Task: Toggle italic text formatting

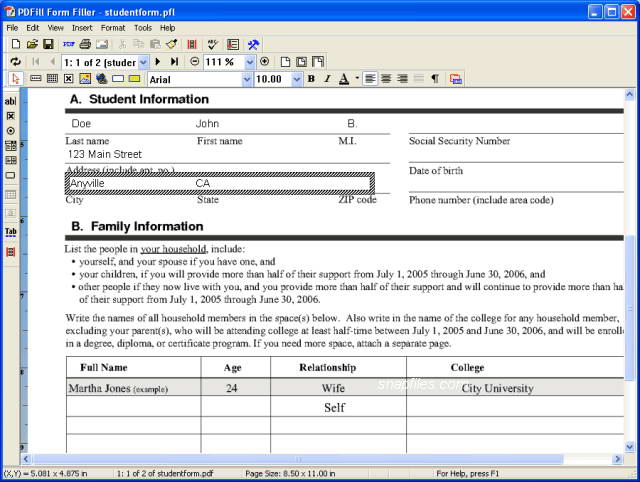Action: pyautogui.click(x=326, y=79)
